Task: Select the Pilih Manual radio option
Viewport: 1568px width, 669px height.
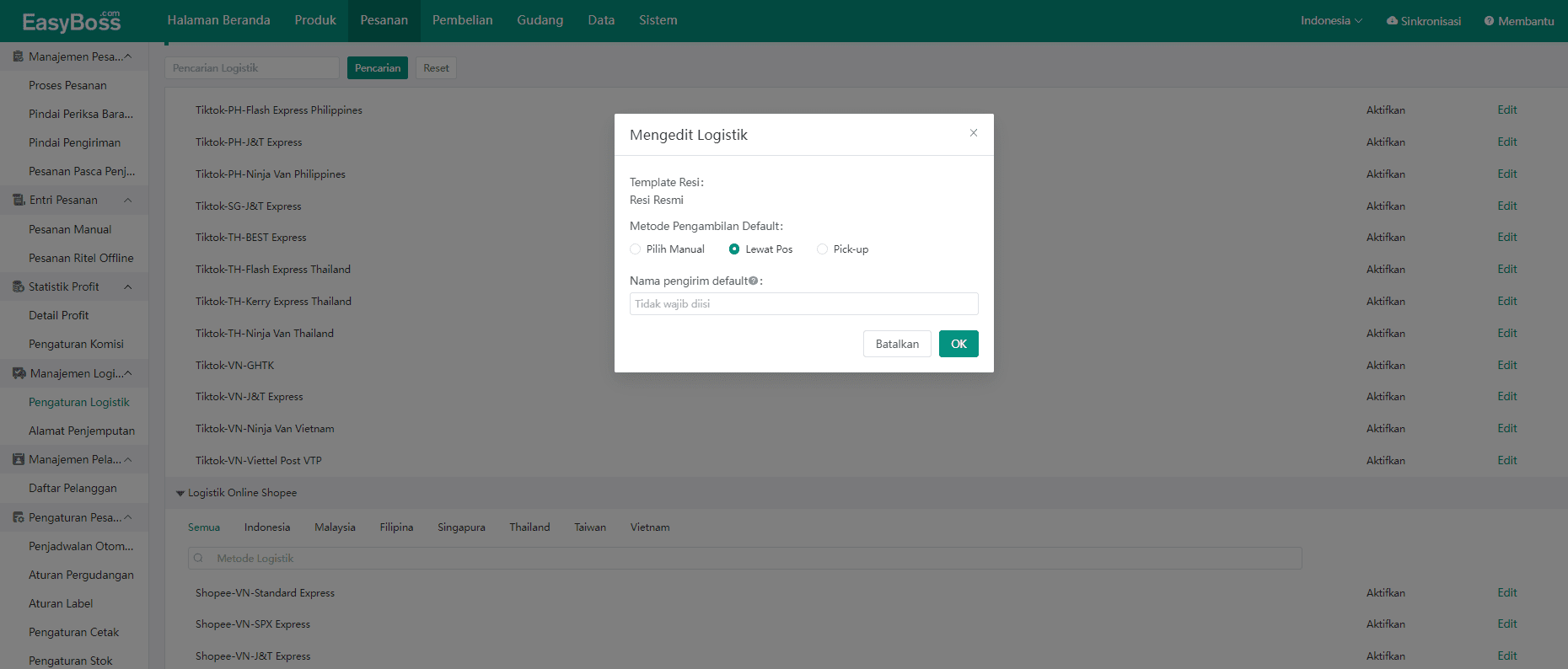Action: pyautogui.click(x=635, y=249)
